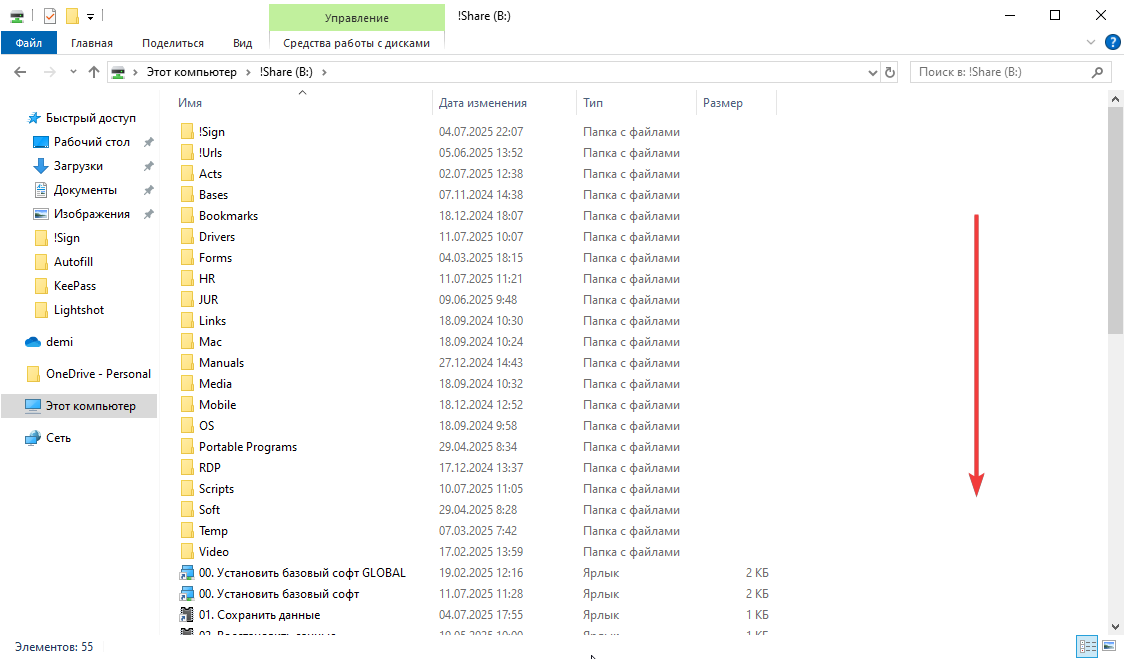Open the Drivers folder icon
This screenshot has height=659, width=1125.
pos(186,237)
